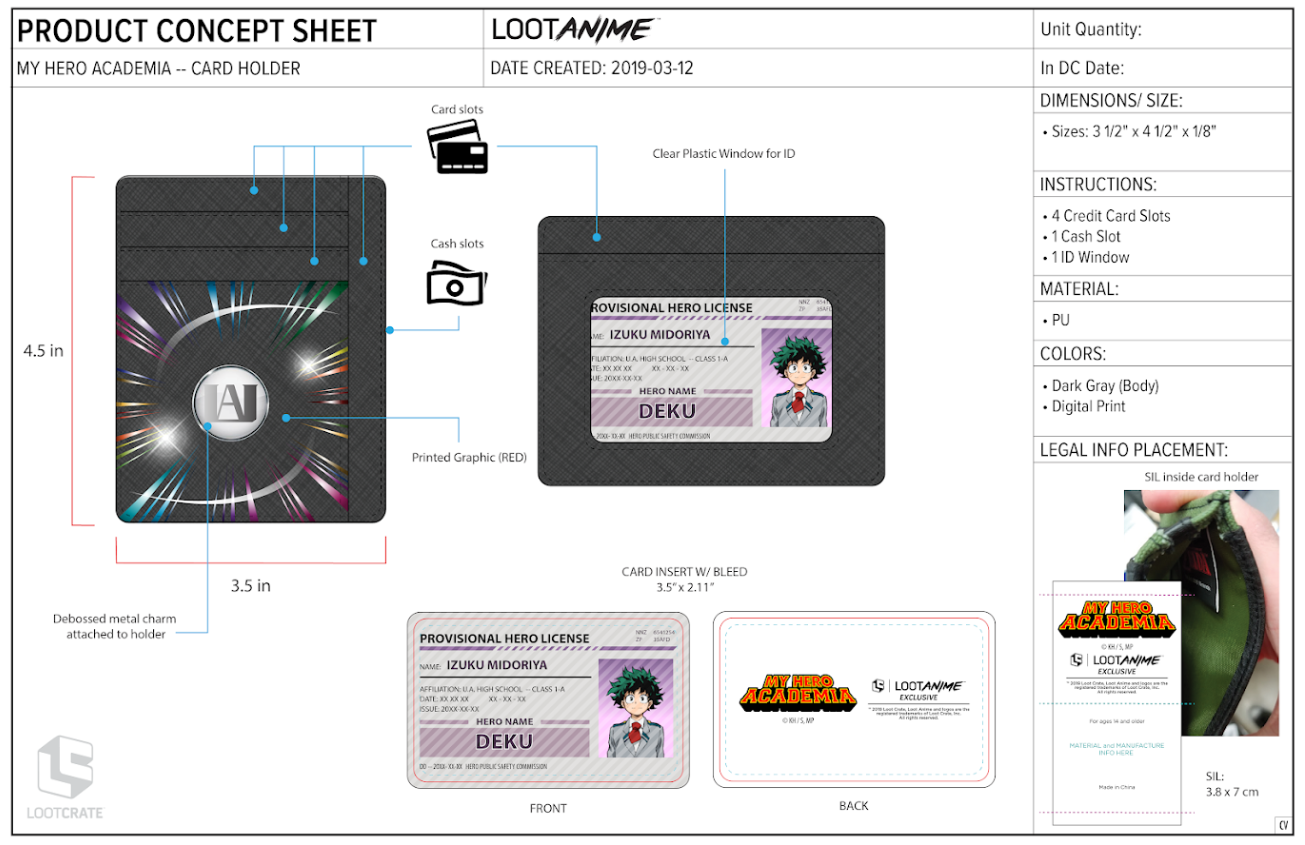Click the CARD INSERT W/ BLEED caption
The image size is (1305, 845).
pyautogui.click(x=684, y=572)
